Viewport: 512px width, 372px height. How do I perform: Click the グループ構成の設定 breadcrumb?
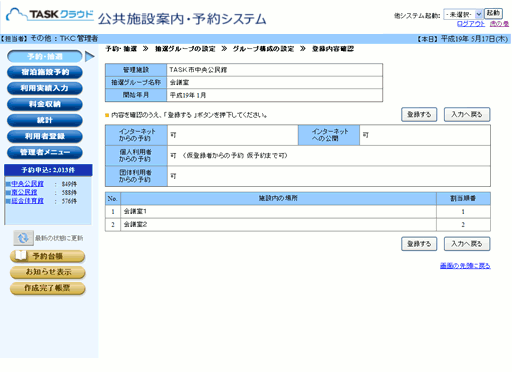(x=263, y=49)
